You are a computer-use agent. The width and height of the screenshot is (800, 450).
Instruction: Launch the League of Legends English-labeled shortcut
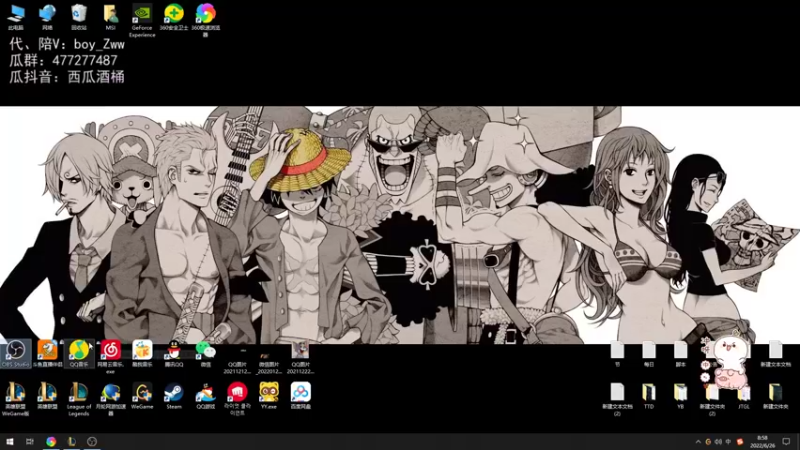click(x=79, y=399)
